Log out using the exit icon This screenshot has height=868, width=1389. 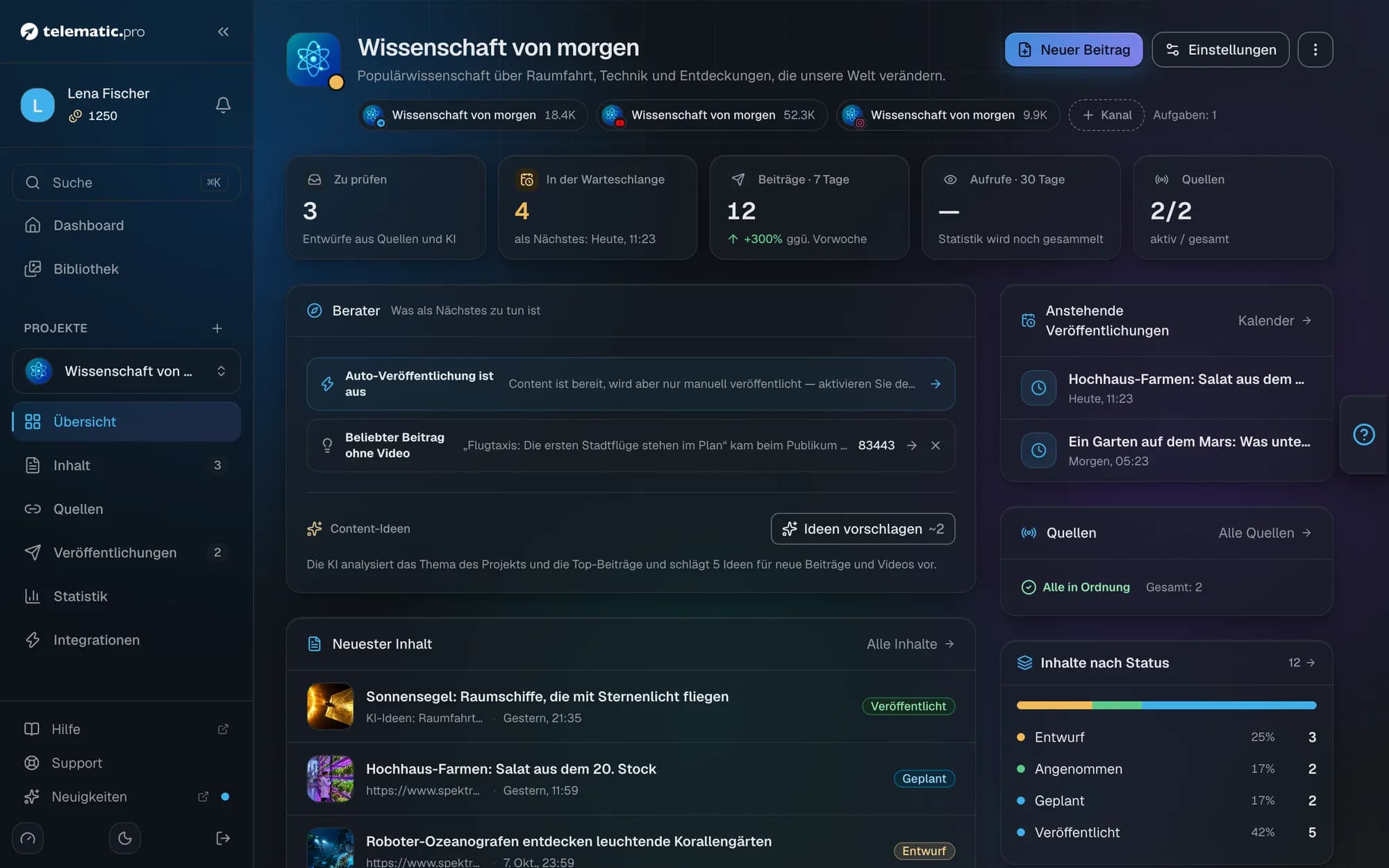[223, 838]
